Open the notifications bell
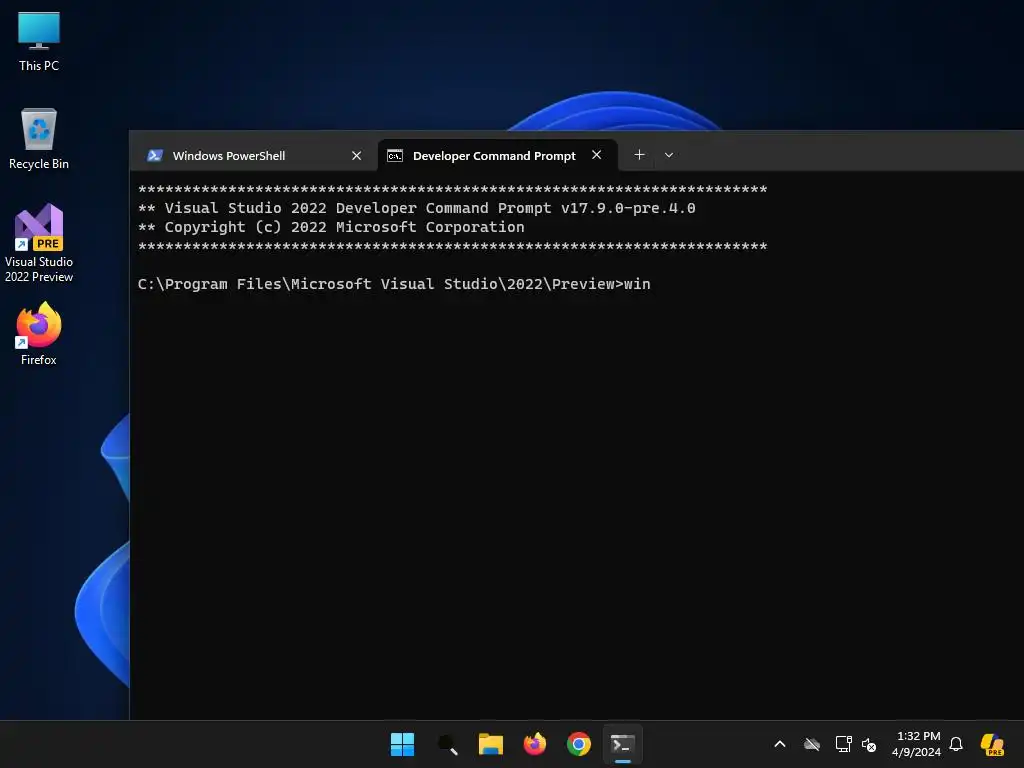Image resolution: width=1024 pixels, height=768 pixels. [x=956, y=744]
